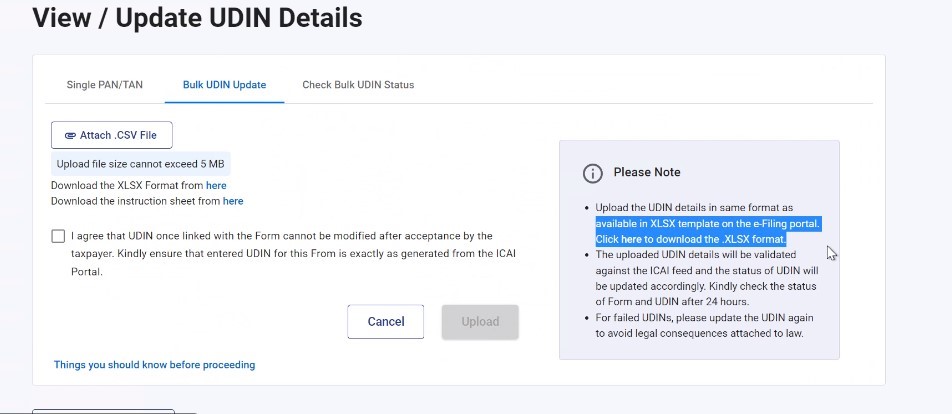Click the Cancel button
Viewport: 952px width, 414px height.
click(x=385, y=322)
